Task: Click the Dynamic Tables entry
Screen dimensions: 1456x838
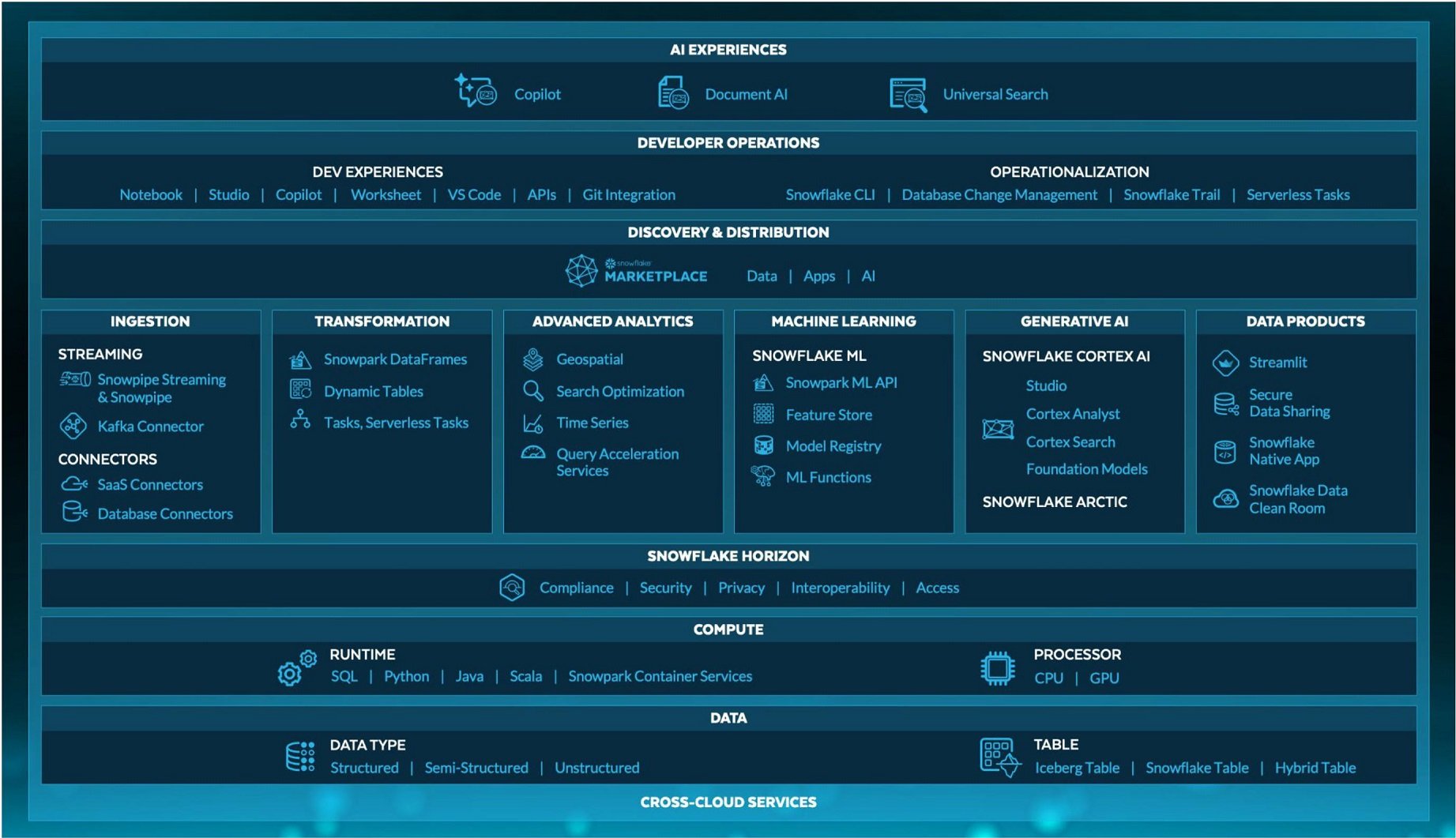Action: [373, 392]
